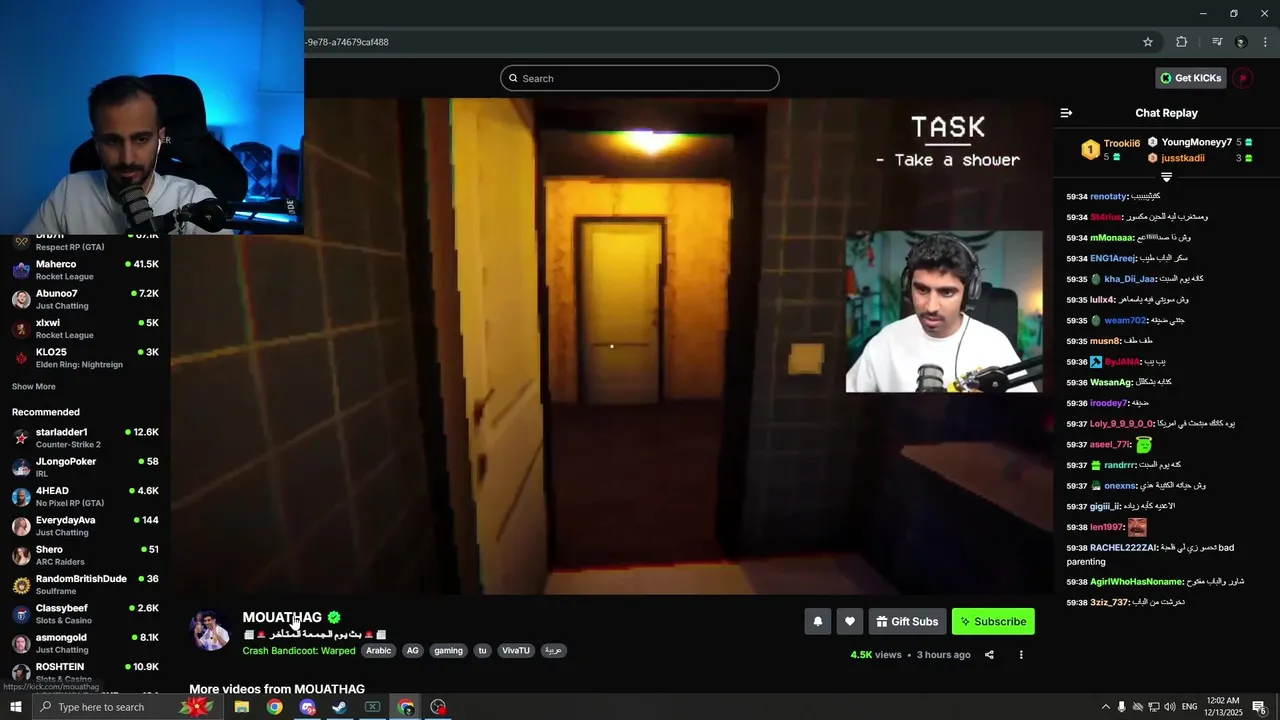Select the Arabic tag
Viewport: 1280px width, 720px height.
point(379,650)
